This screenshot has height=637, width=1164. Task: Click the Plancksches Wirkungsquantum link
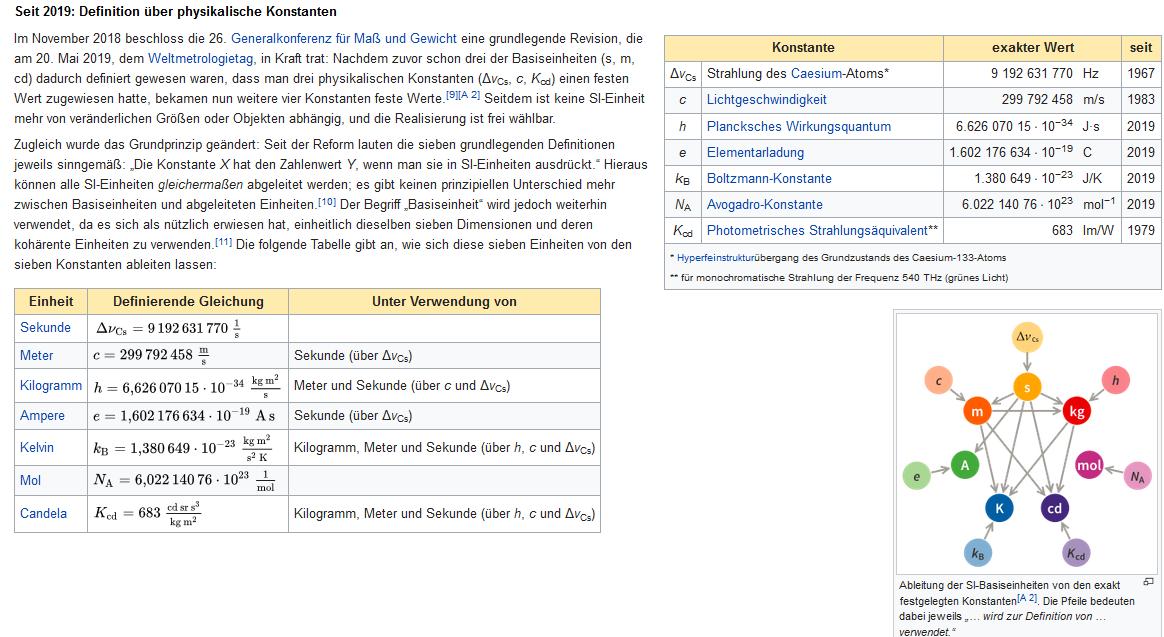pos(798,126)
